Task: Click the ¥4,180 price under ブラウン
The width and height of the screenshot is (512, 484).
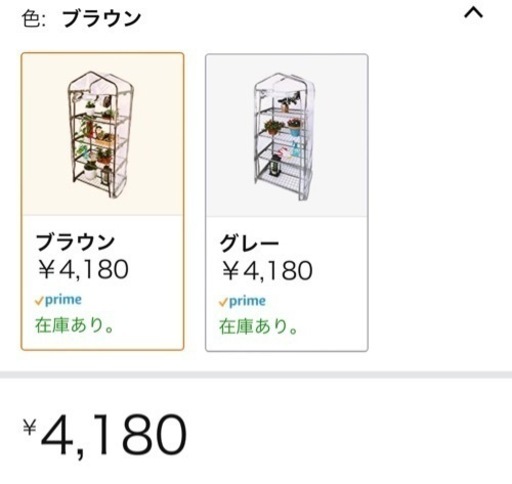Action: point(83,269)
